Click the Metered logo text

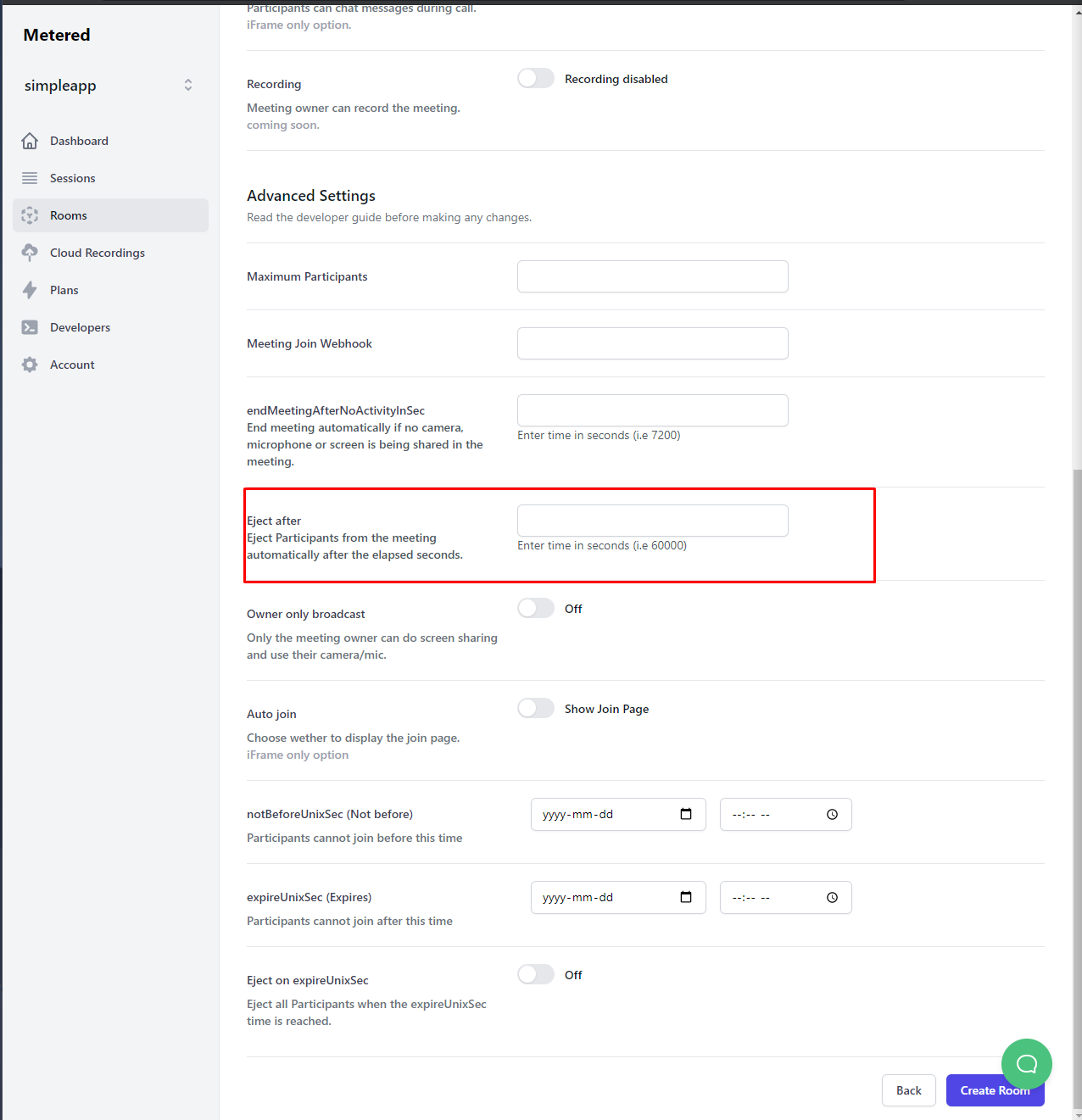pyautogui.click(x=57, y=35)
